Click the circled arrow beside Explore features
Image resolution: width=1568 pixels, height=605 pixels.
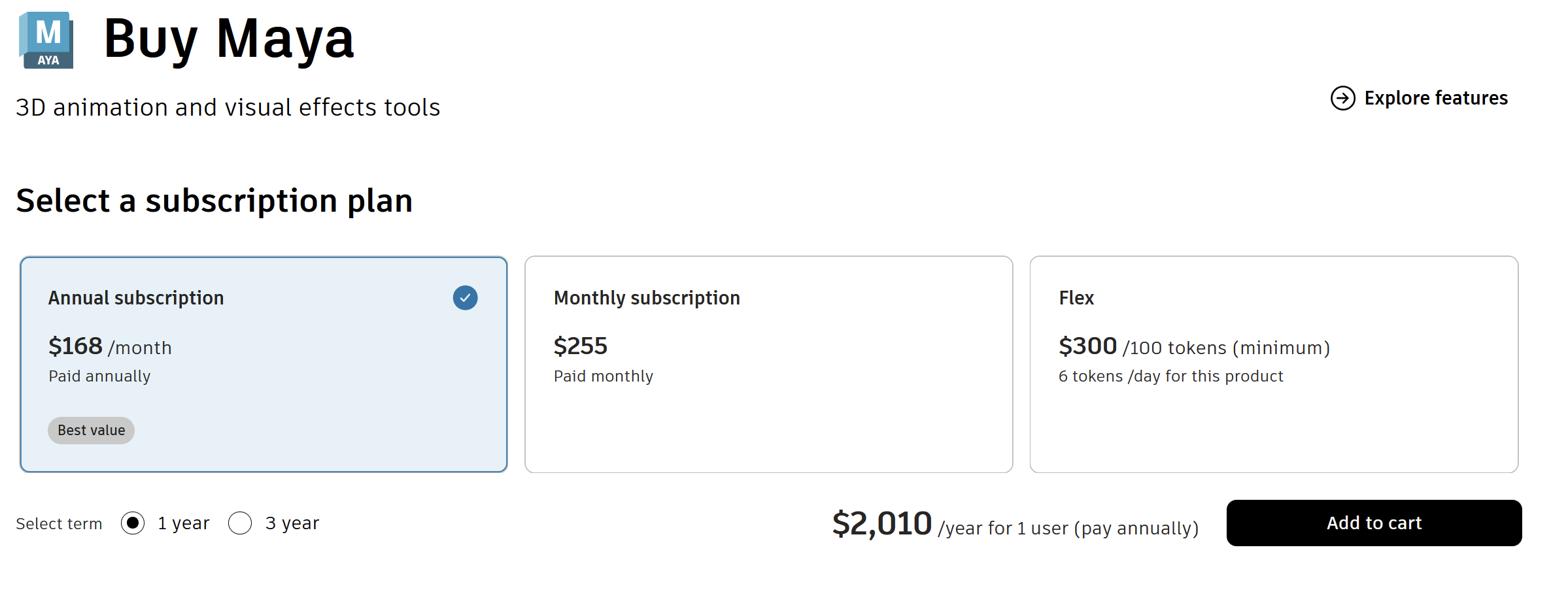pos(1342,99)
